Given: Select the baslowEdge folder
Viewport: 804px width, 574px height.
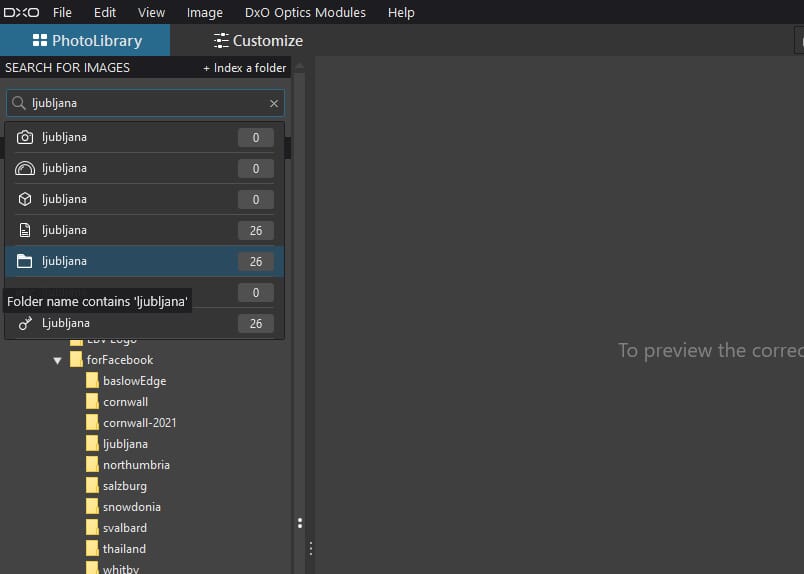Looking at the screenshot, I should [134, 381].
